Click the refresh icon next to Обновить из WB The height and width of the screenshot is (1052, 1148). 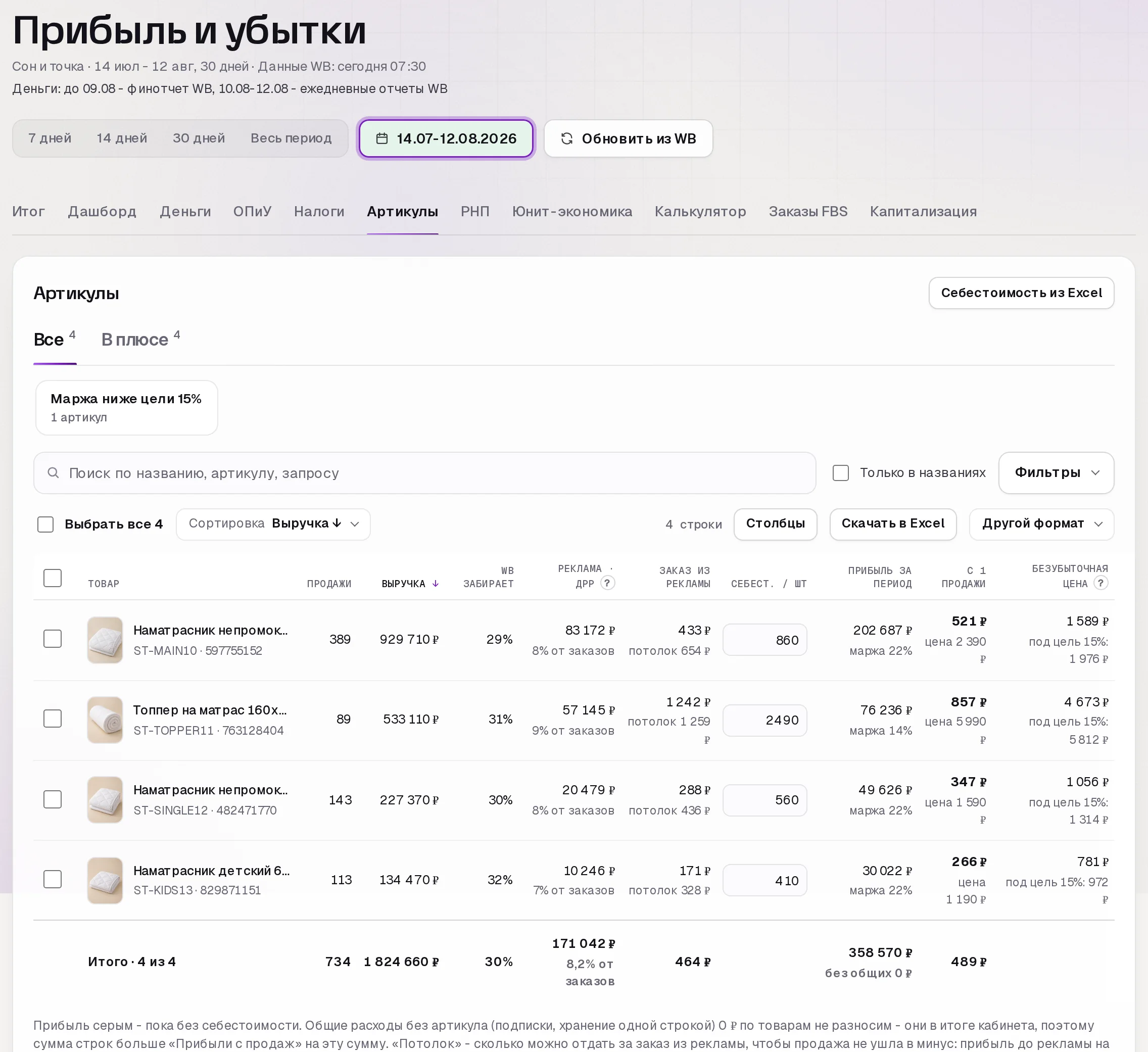click(566, 138)
